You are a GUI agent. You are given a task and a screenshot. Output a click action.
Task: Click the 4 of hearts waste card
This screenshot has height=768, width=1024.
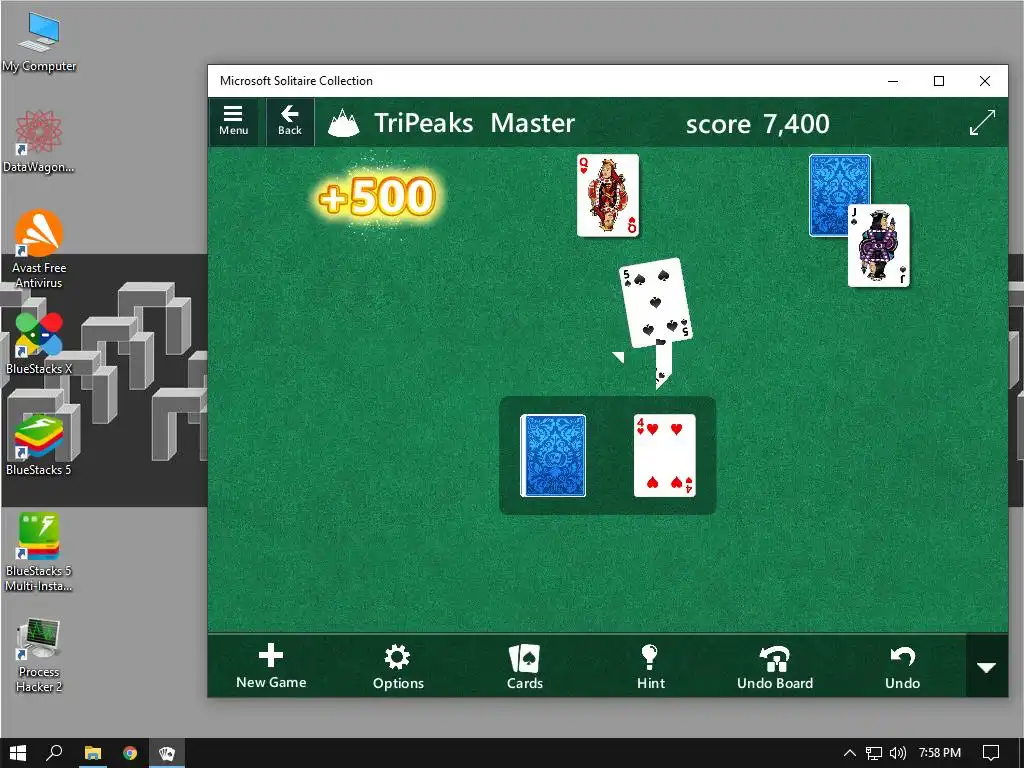pos(664,456)
